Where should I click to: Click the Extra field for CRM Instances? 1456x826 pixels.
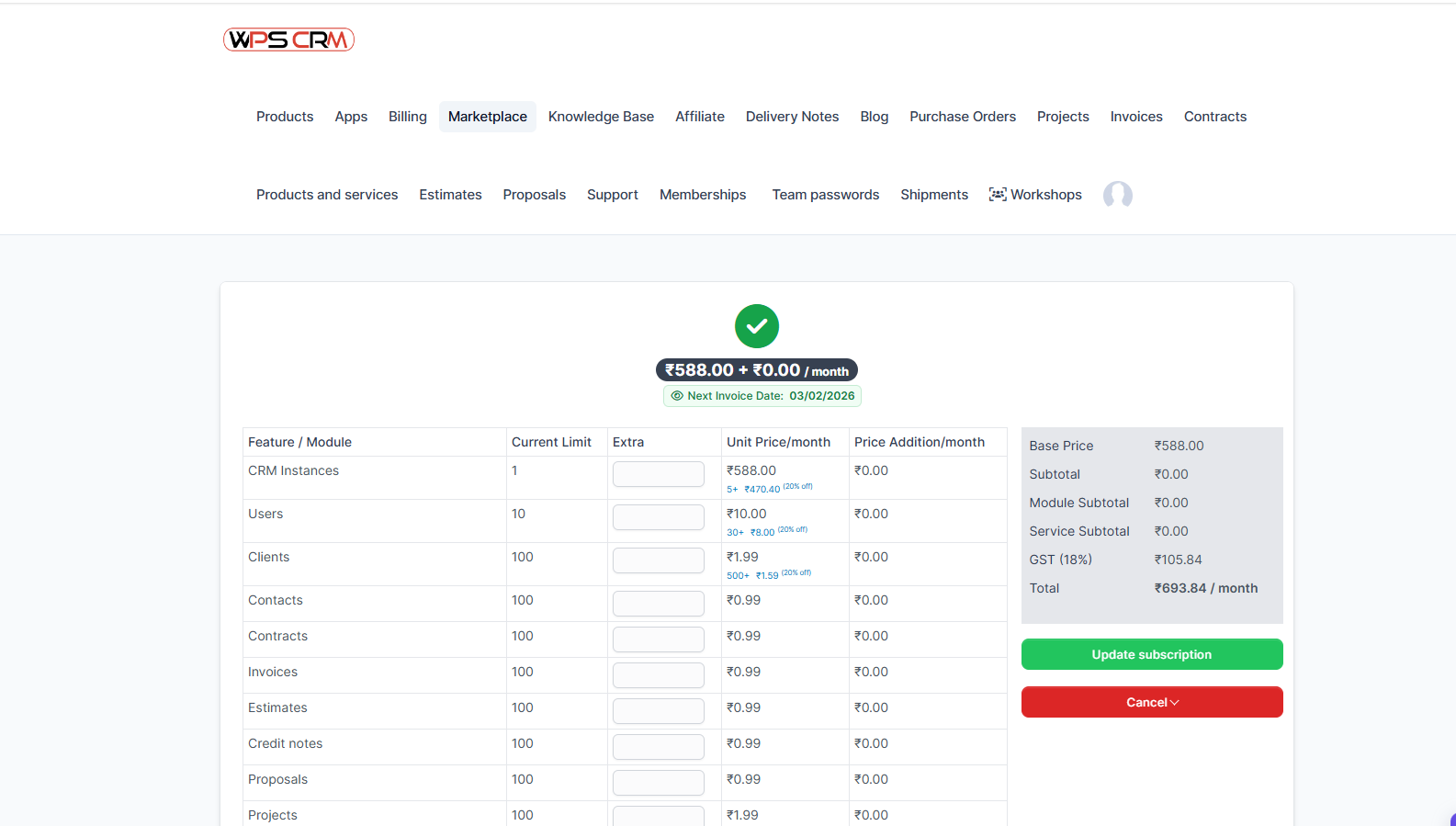tap(658, 474)
